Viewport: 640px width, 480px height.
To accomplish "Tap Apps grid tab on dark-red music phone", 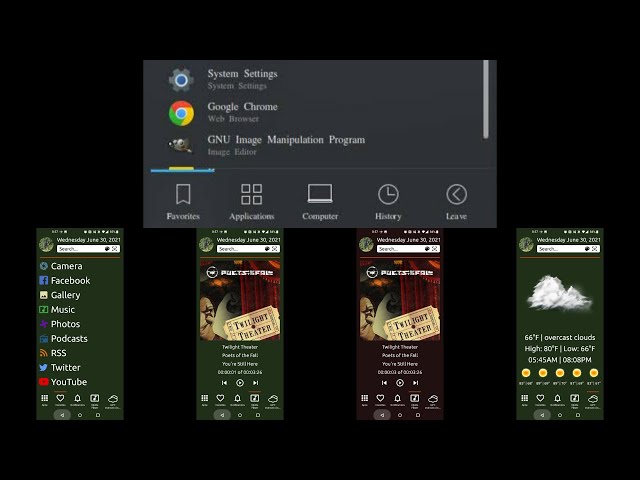I will point(364,400).
